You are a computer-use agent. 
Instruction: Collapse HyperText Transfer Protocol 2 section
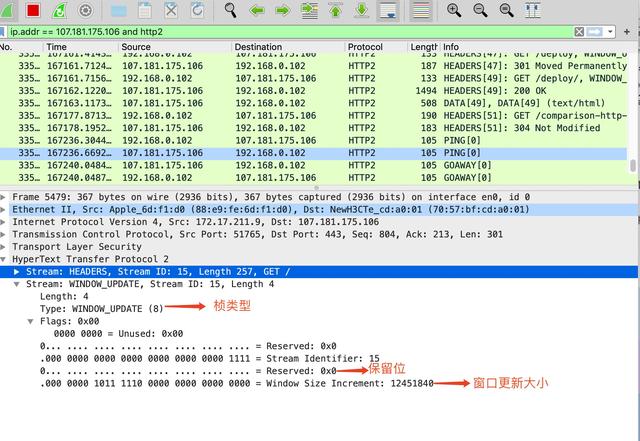tap(3, 259)
